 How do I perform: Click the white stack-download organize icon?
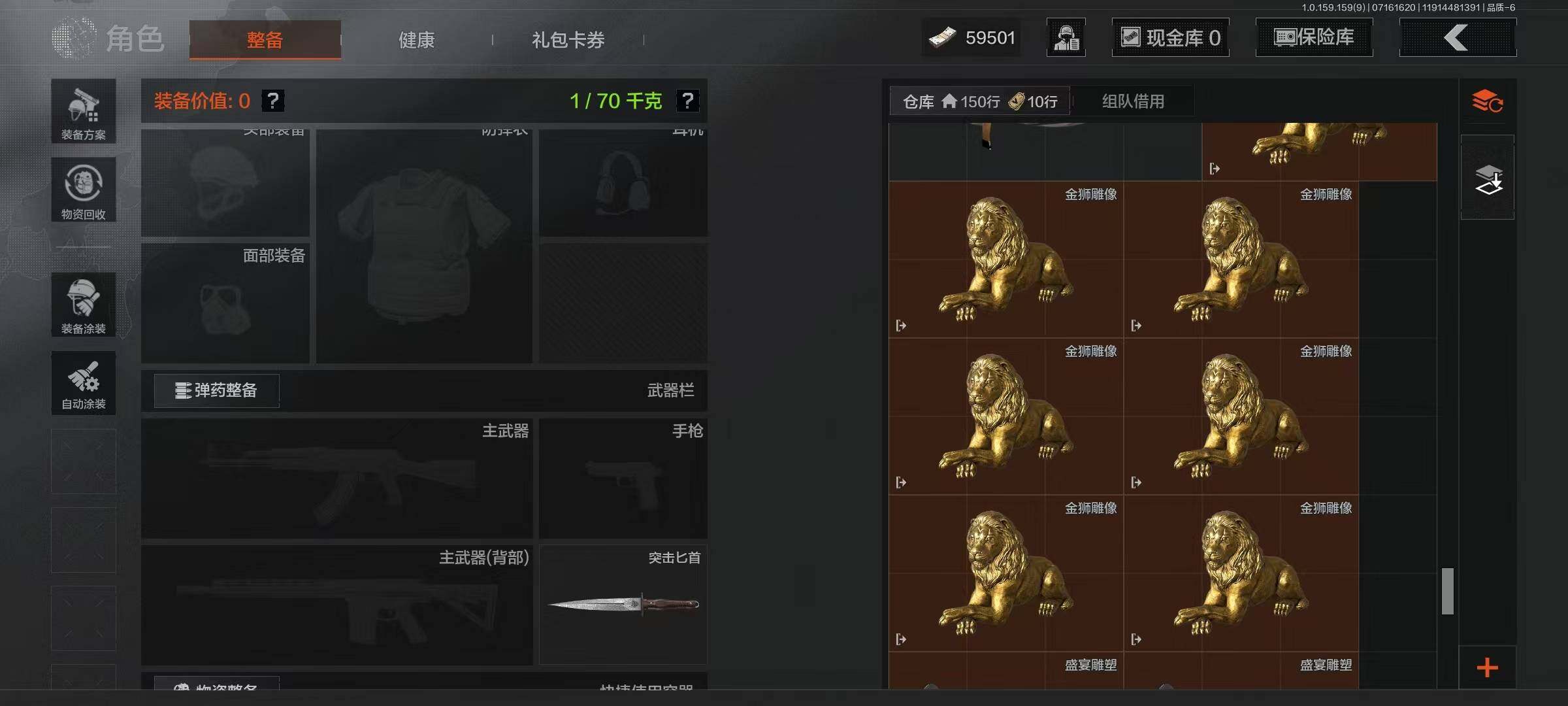tap(1488, 178)
